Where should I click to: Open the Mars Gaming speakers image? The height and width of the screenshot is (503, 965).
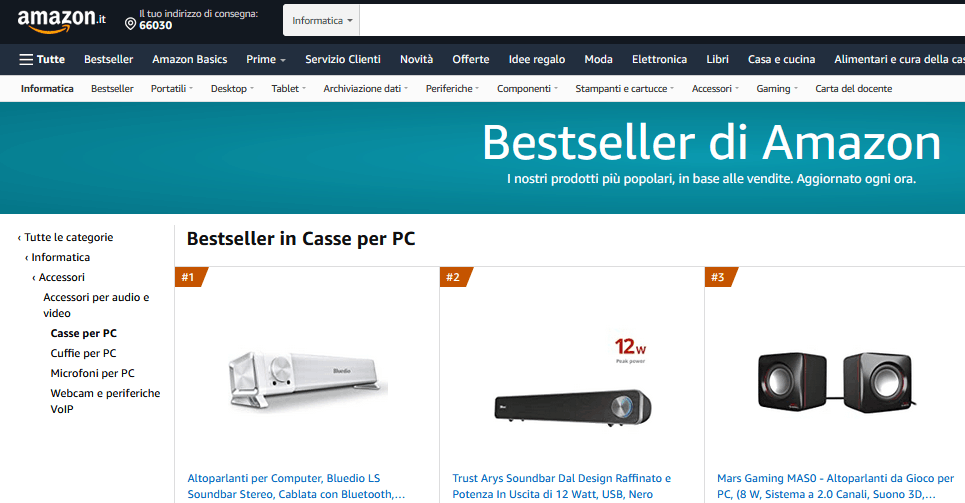[x=836, y=382]
